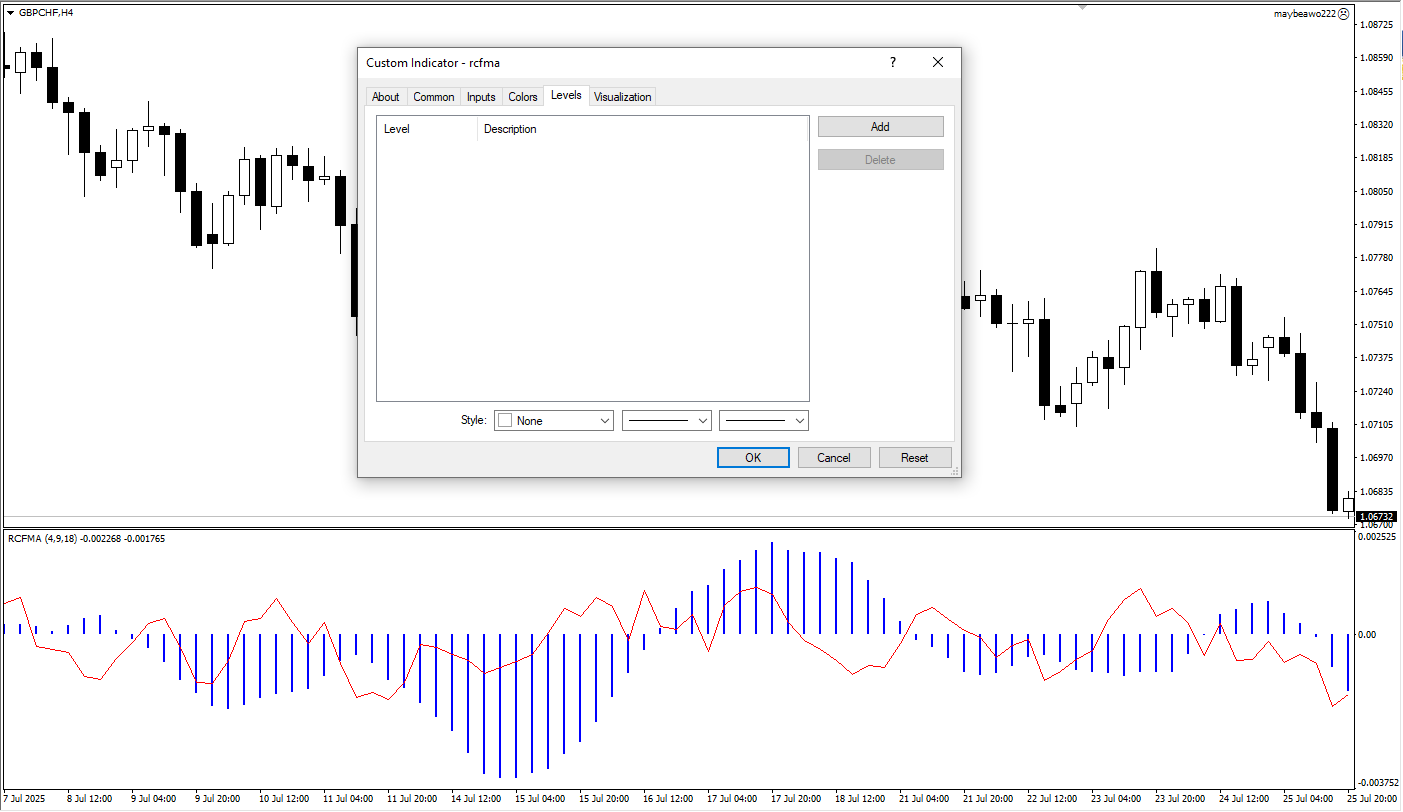Confirm the dialog with OK
1403x812 pixels.
coord(753,457)
